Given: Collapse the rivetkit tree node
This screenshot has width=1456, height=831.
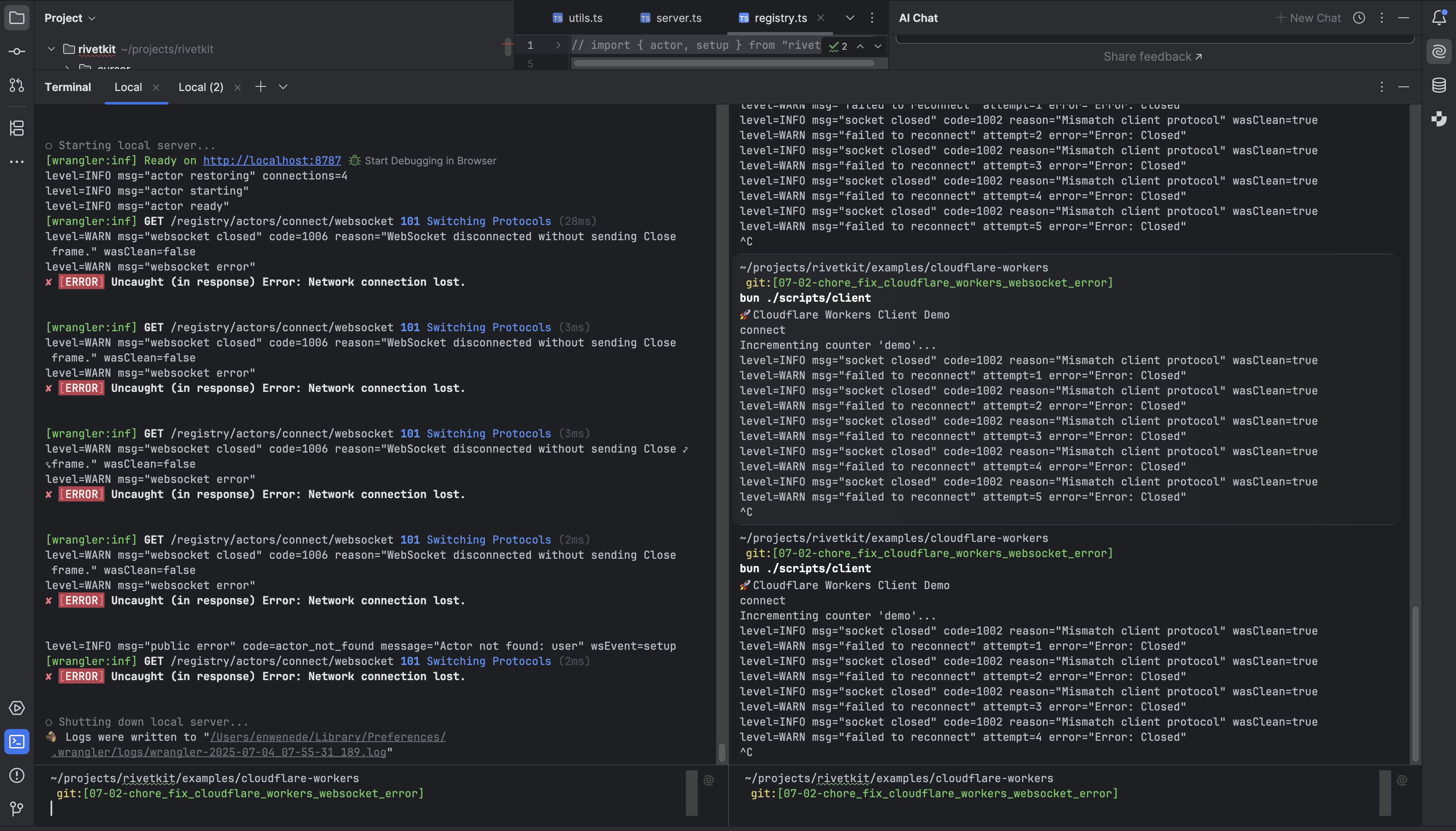Looking at the screenshot, I should 51,48.
